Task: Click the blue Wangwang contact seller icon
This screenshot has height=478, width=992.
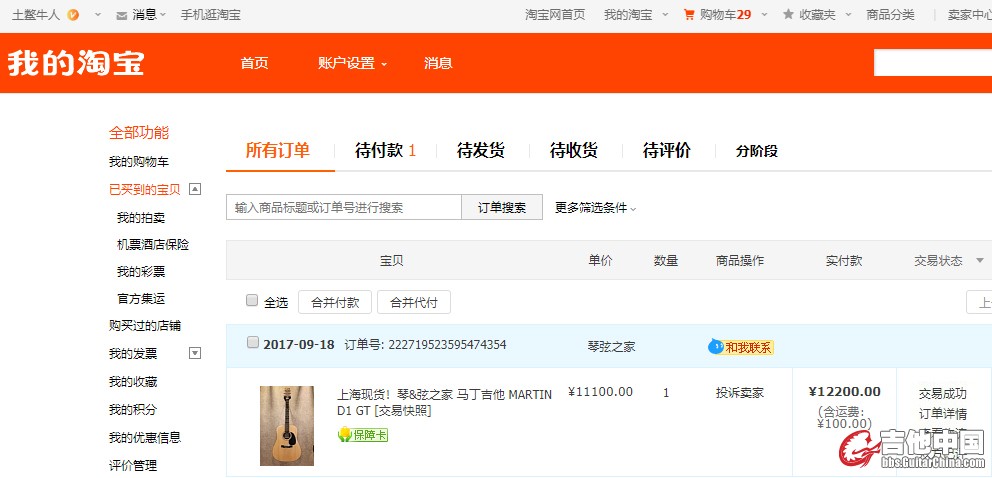Action: click(x=715, y=346)
